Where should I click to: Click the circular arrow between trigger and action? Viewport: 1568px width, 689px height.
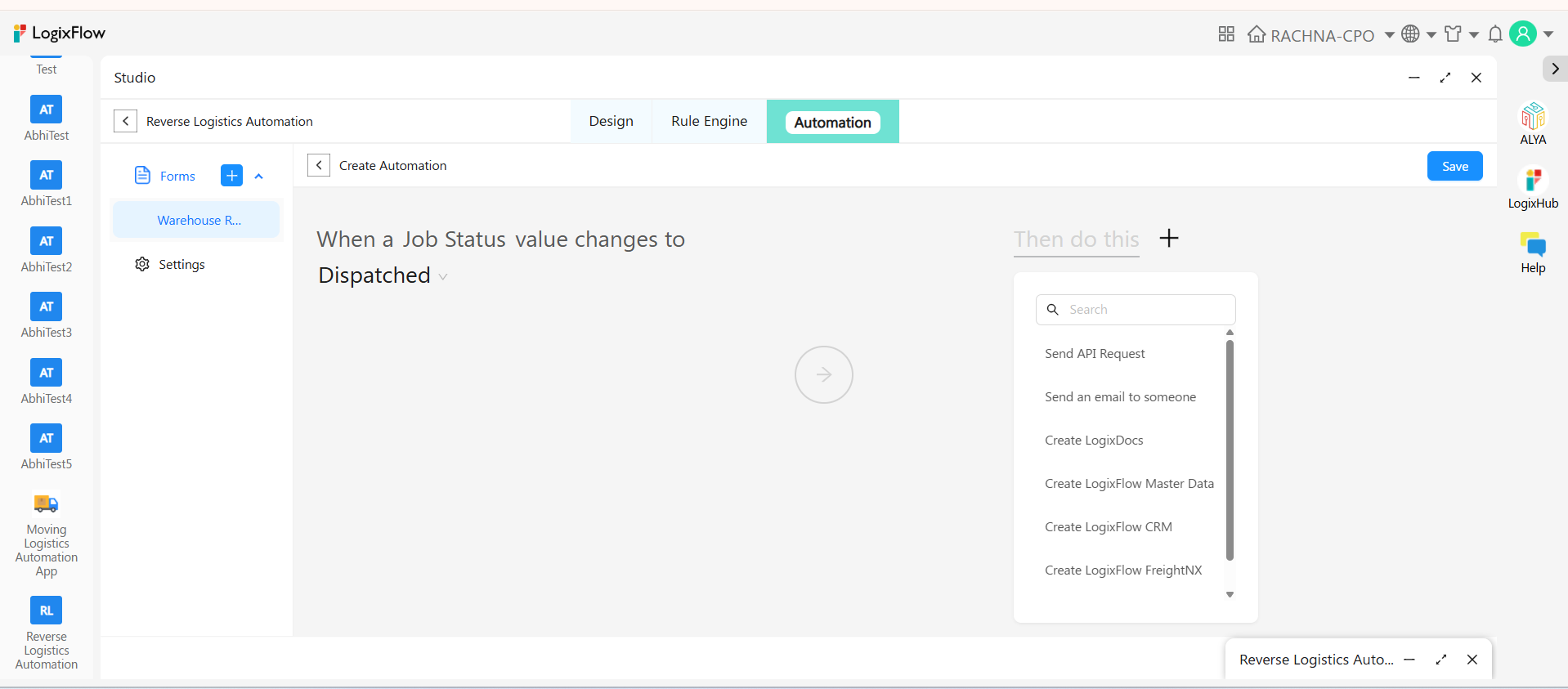coord(824,374)
